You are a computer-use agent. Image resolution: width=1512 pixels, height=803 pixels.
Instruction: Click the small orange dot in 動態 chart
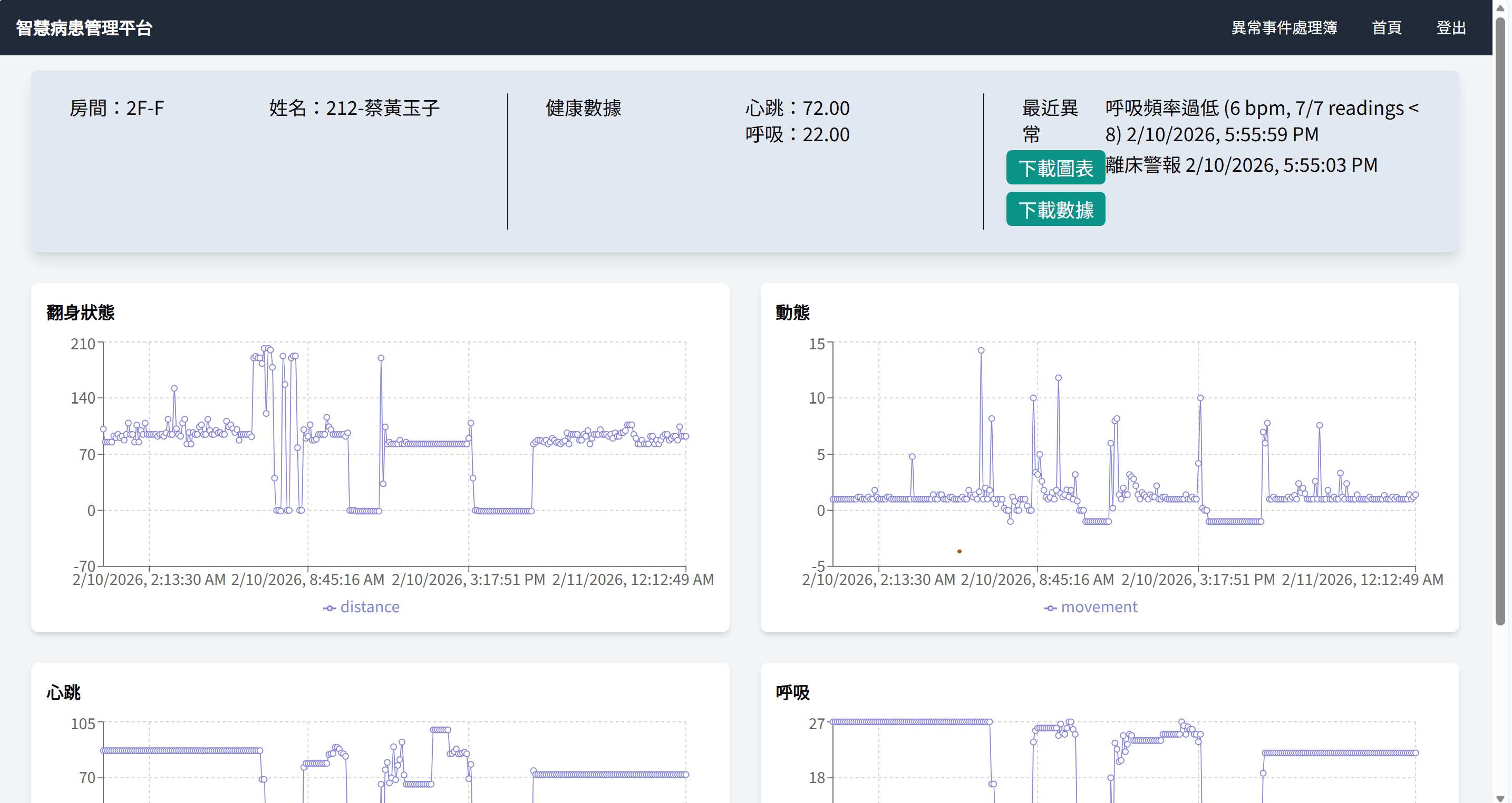click(959, 551)
